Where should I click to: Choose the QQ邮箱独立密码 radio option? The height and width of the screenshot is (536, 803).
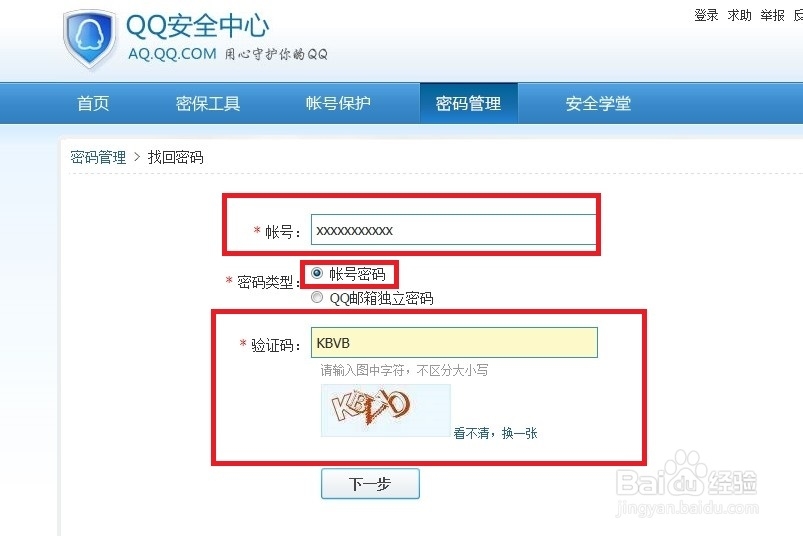coord(317,297)
